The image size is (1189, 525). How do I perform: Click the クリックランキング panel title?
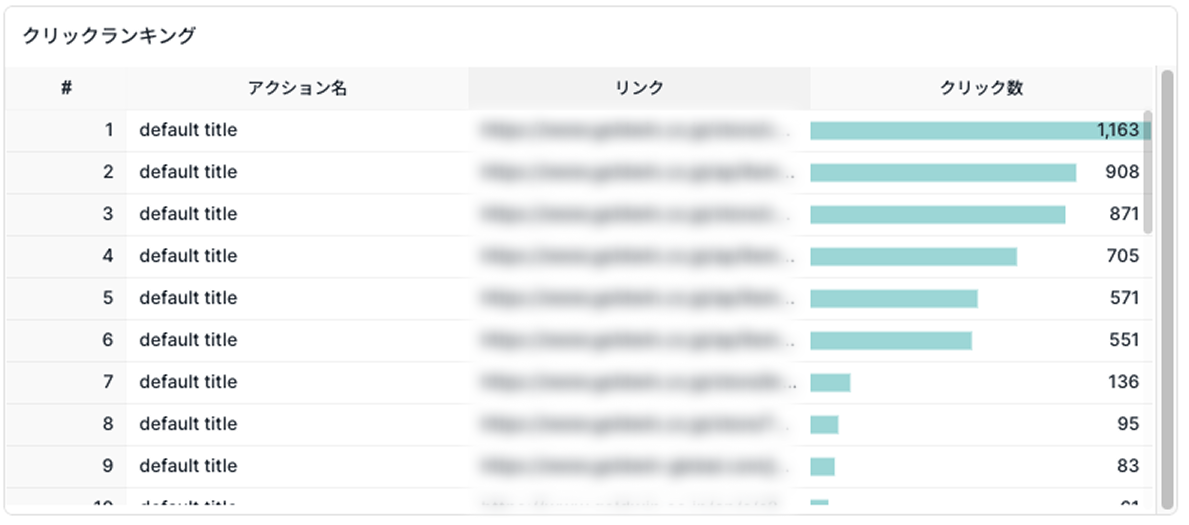109,36
